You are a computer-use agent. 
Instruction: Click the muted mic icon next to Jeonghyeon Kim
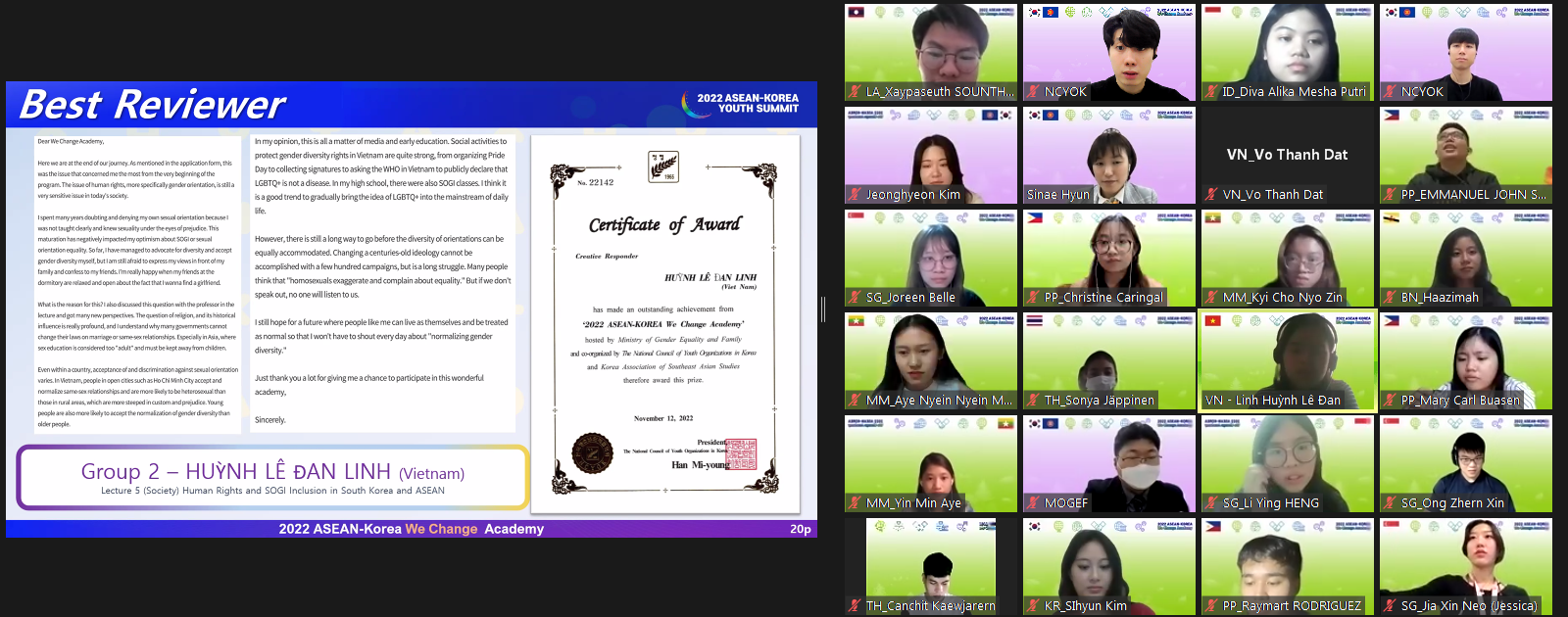coord(855,195)
